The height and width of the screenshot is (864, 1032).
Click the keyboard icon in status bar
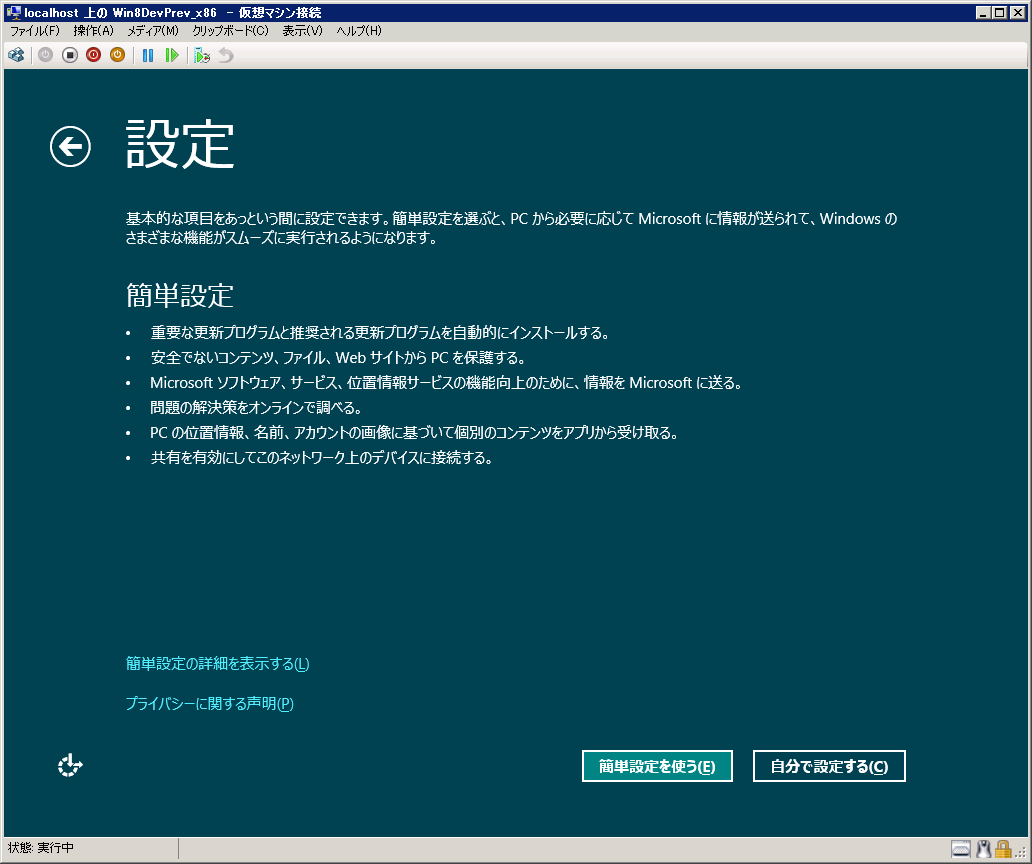960,849
